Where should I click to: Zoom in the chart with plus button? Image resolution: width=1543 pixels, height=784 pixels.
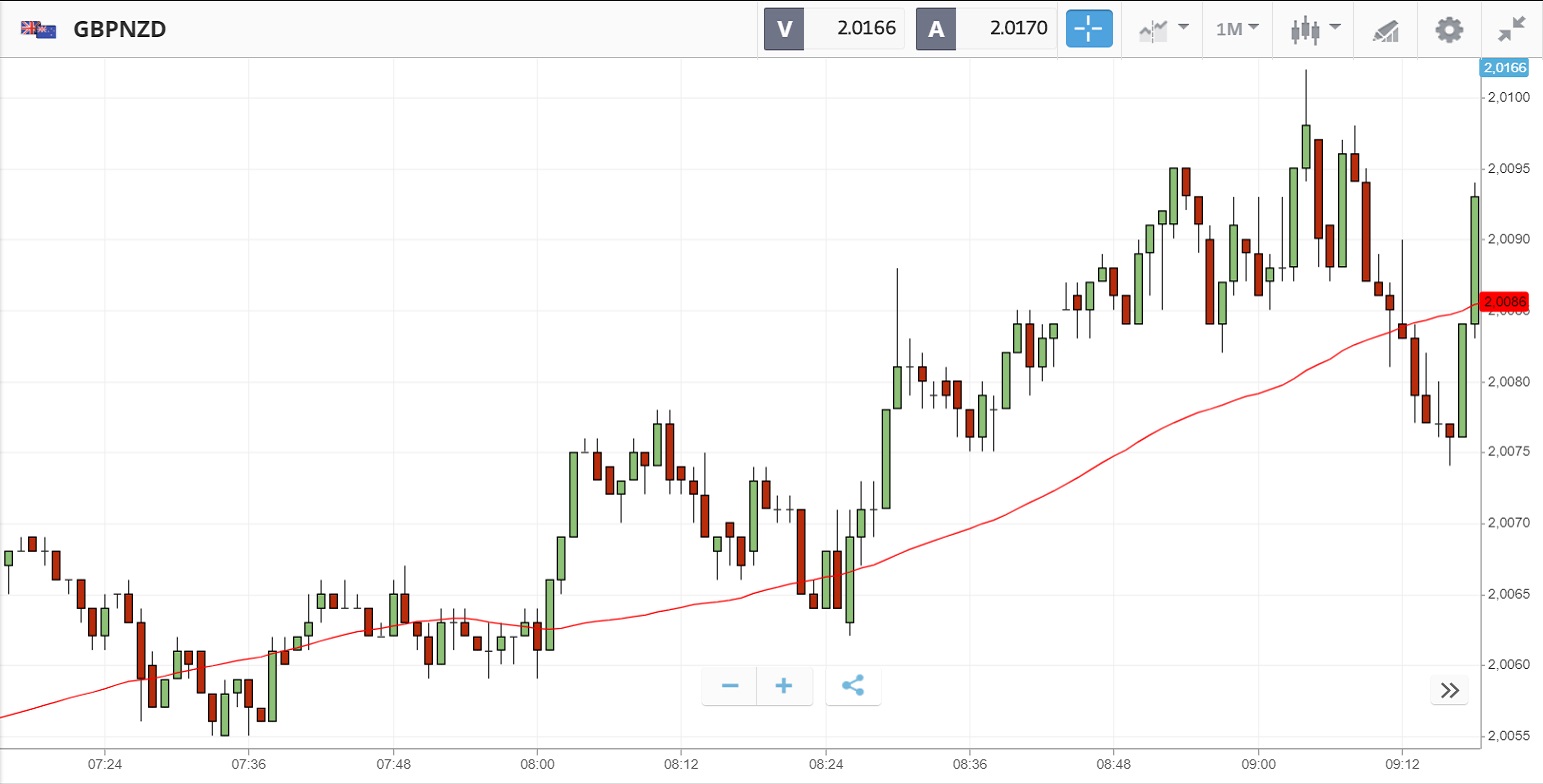[x=784, y=686]
